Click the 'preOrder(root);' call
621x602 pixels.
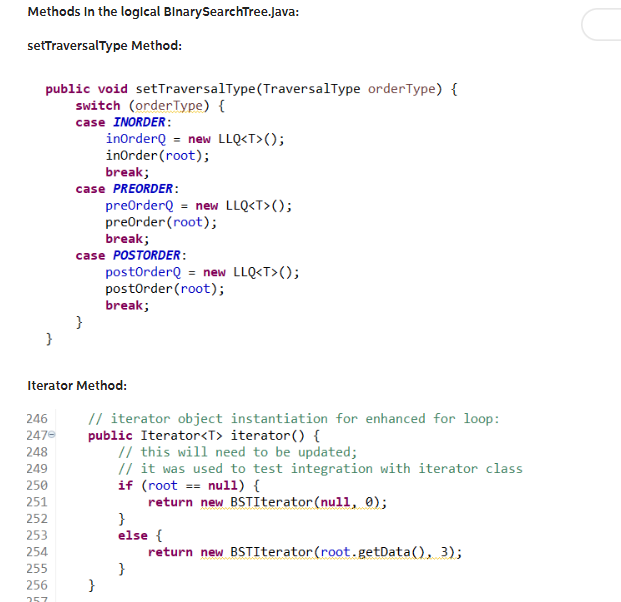coord(161,222)
